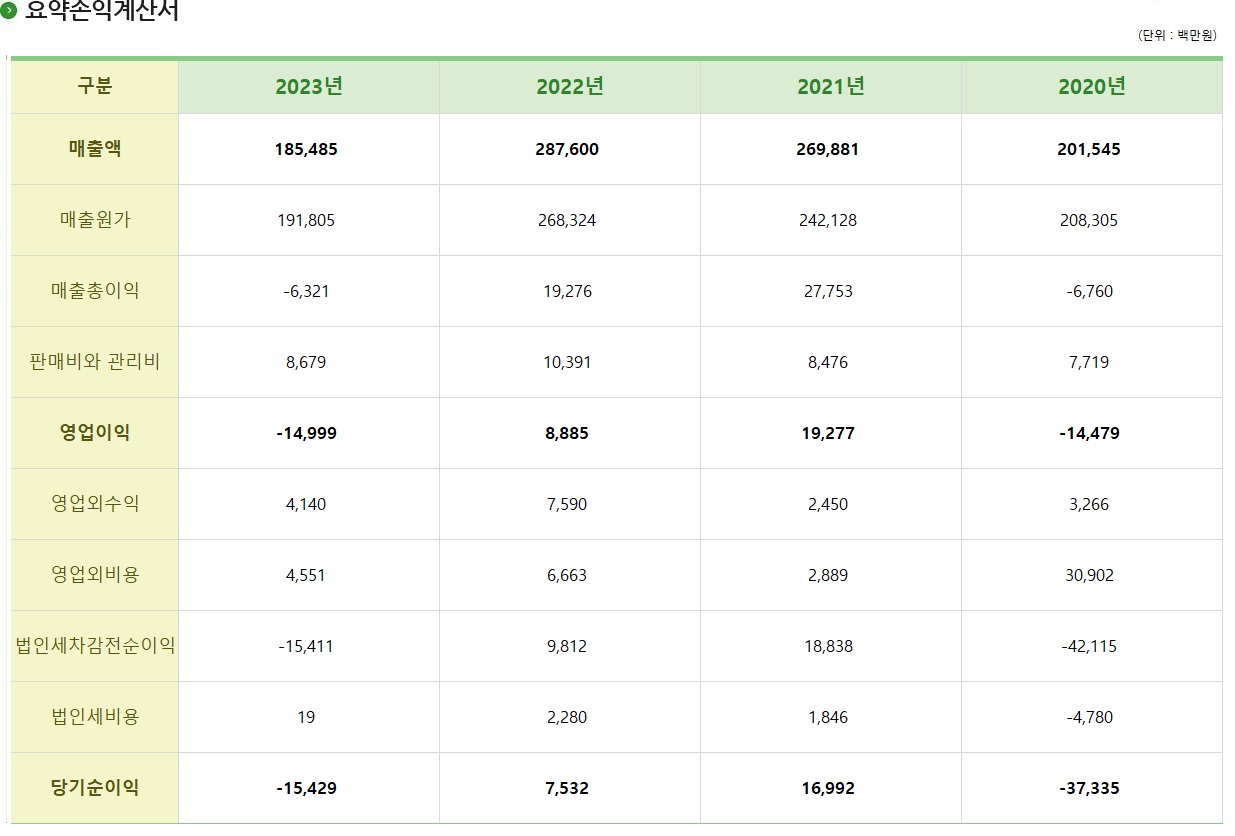Select the 법인세비용 row label
The width and height of the screenshot is (1235, 836).
(95, 717)
